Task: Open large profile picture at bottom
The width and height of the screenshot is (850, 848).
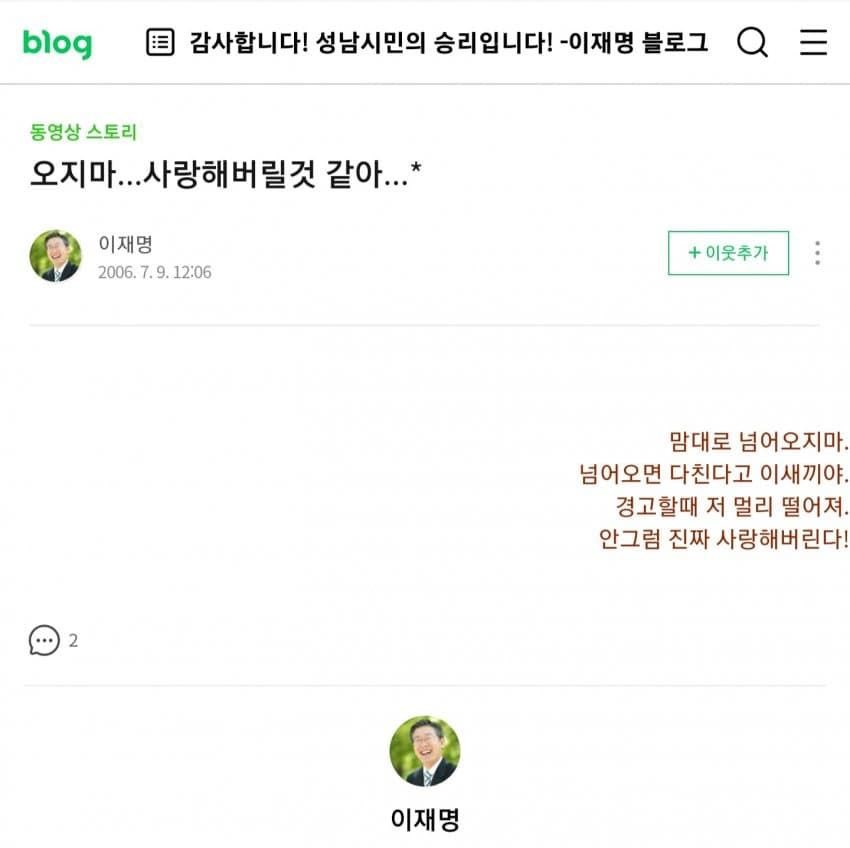Action: pos(424,751)
